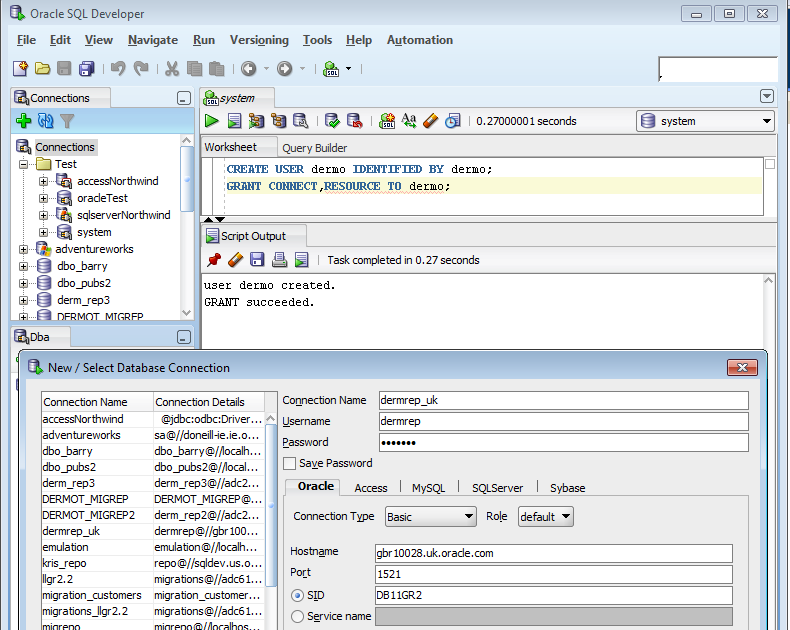This screenshot has height=630, width=790.
Task: Open file with the folder icon
Action: (43, 69)
